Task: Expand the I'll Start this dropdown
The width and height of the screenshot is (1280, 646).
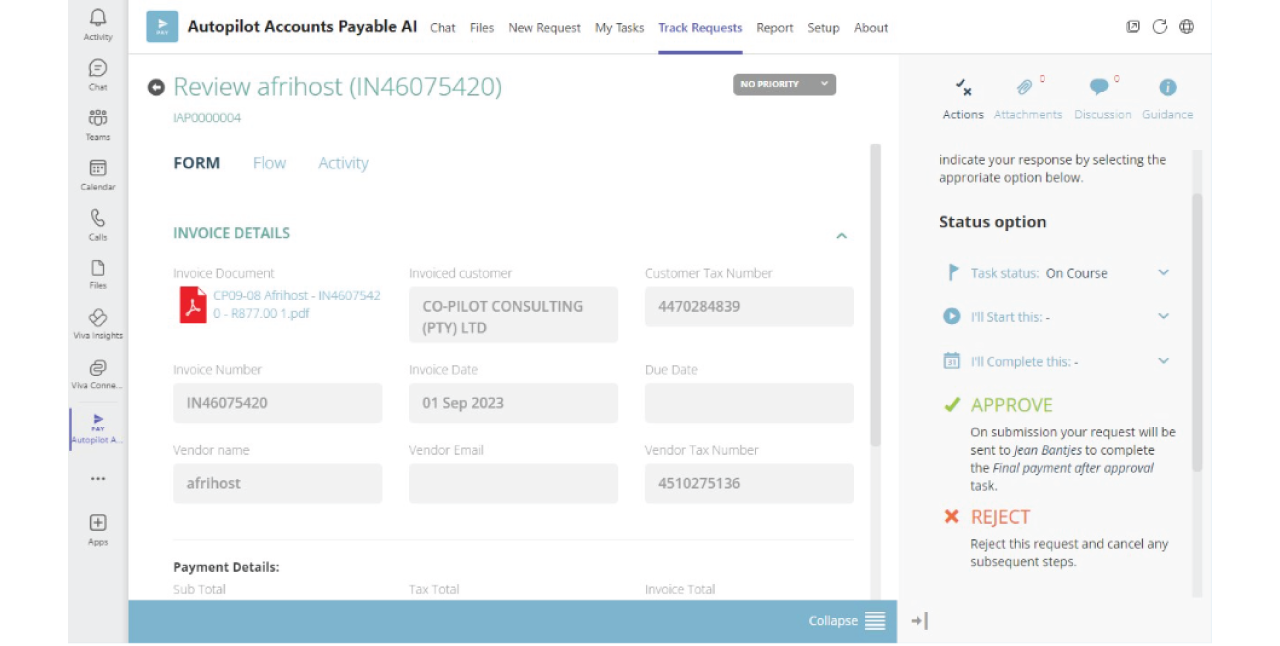Action: [x=1163, y=317]
